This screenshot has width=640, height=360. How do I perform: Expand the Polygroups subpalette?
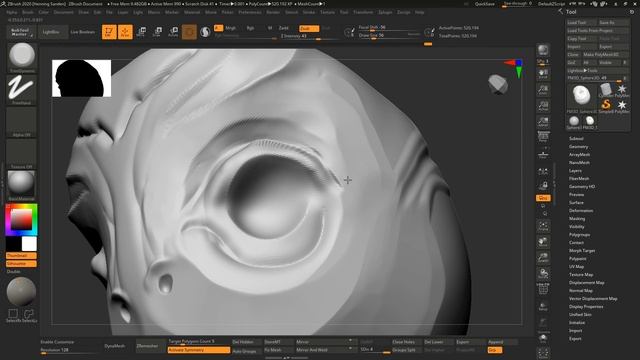click(x=580, y=235)
